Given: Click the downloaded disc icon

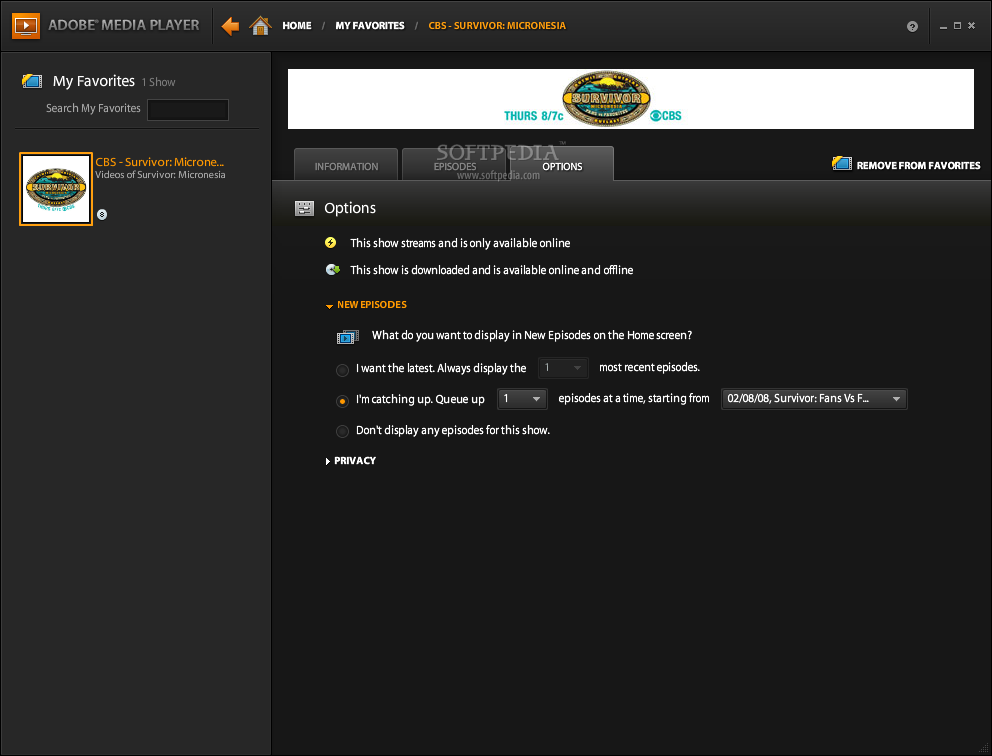Looking at the screenshot, I should tap(333, 270).
